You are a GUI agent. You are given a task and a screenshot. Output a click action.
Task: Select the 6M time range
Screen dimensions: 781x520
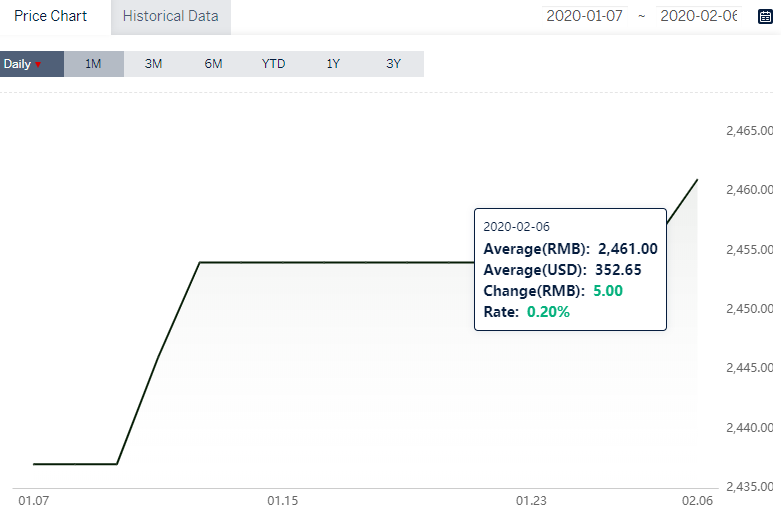coord(213,64)
